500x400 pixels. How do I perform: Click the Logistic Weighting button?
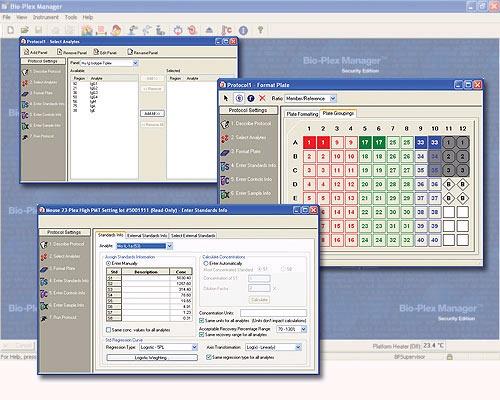coord(152,358)
